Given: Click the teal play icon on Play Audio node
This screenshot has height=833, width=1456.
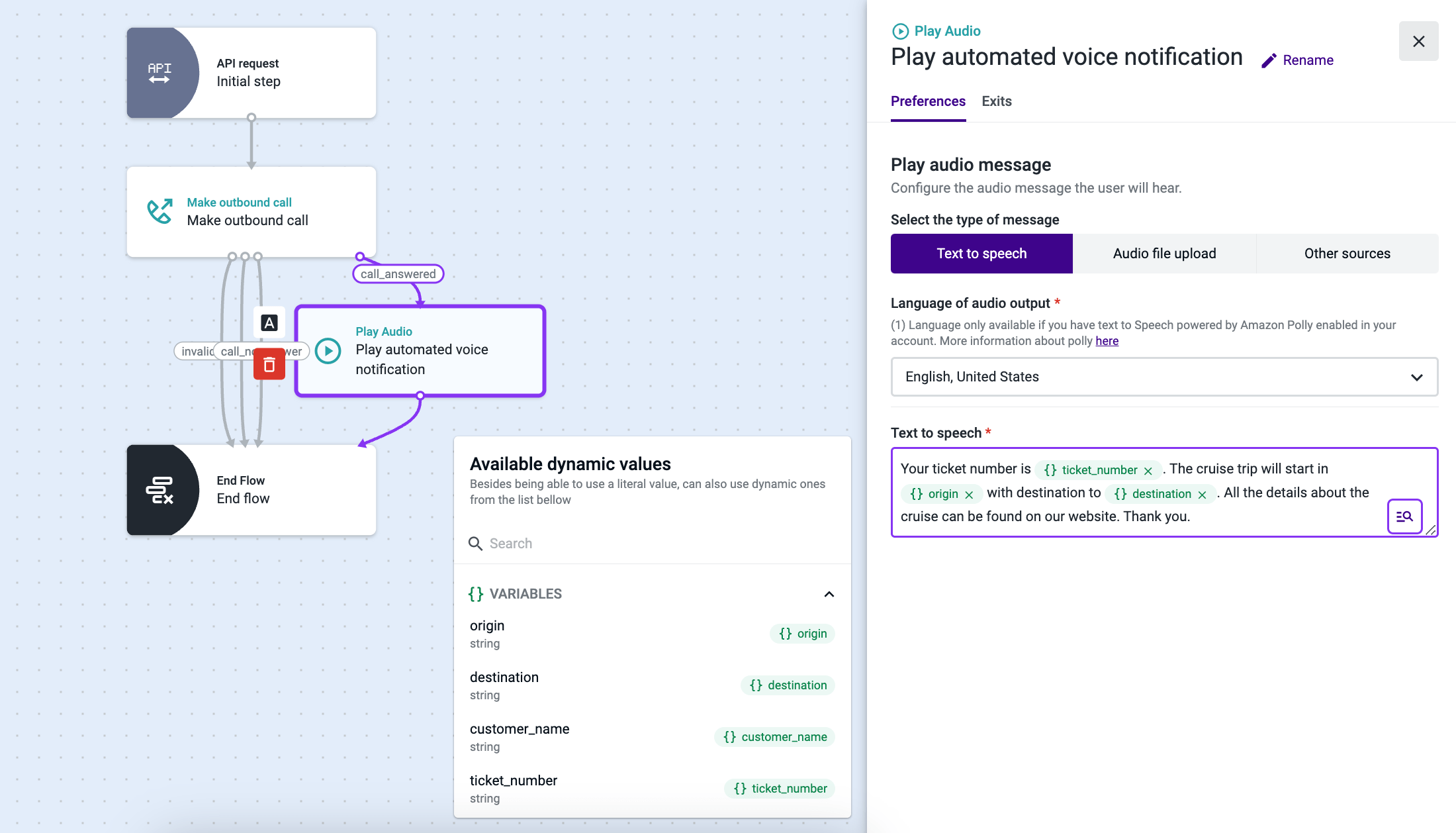Looking at the screenshot, I should click(328, 351).
